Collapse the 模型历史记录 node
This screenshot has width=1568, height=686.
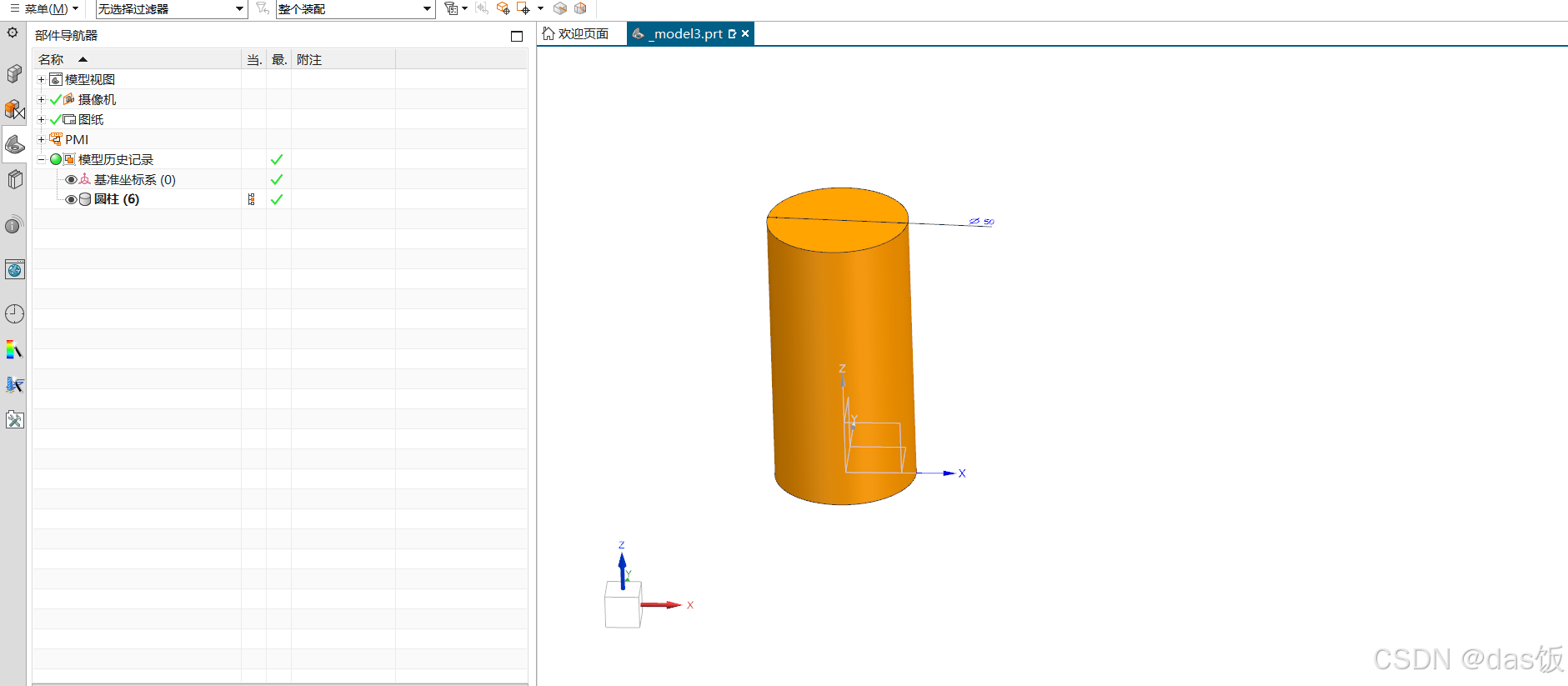pos(41,159)
